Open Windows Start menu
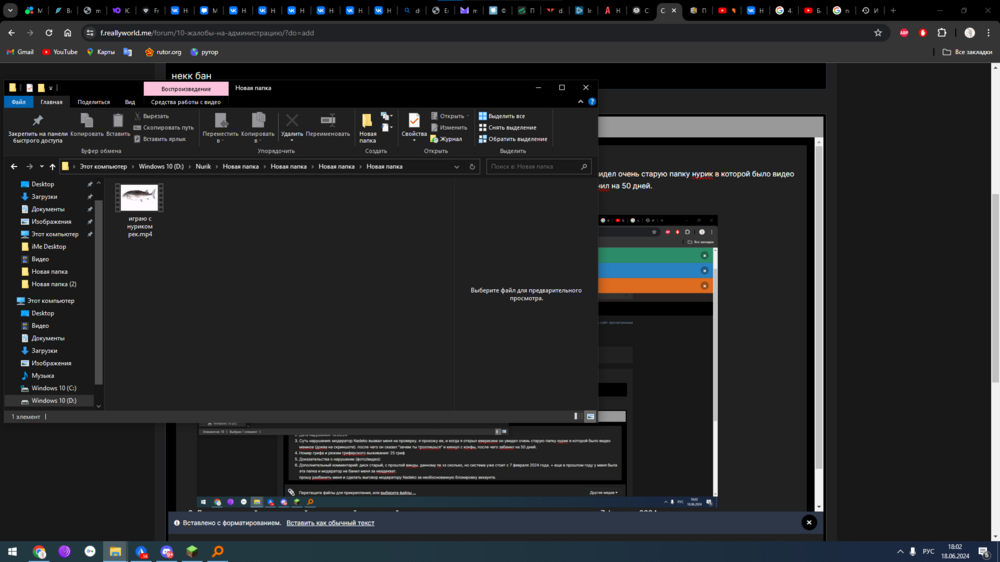Viewport: 1000px width, 562px height. (x=12, y=552)
